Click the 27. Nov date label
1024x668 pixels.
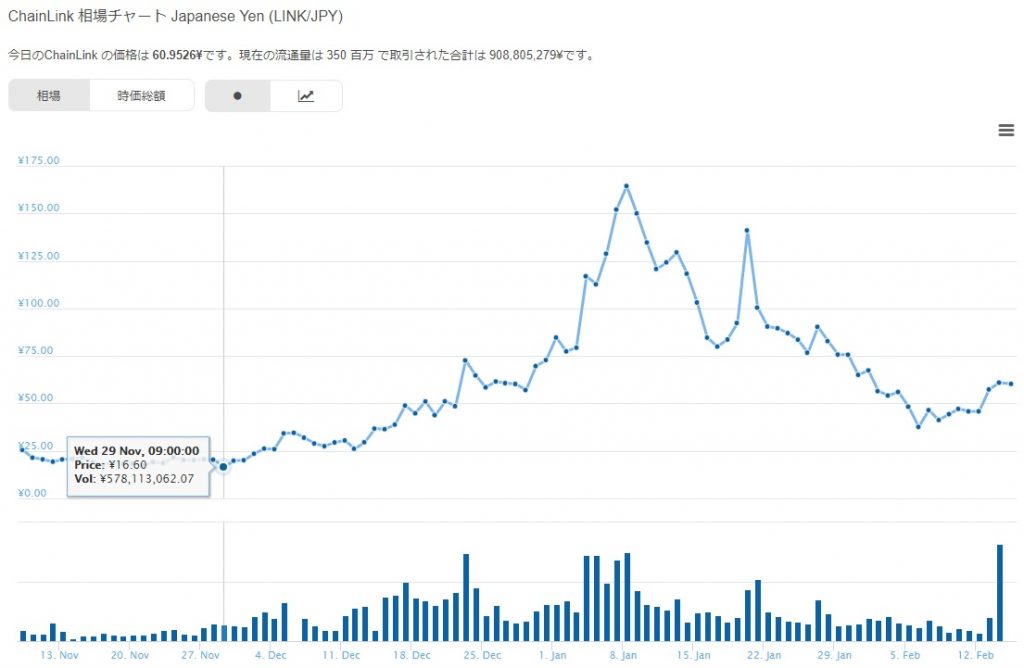200,655
